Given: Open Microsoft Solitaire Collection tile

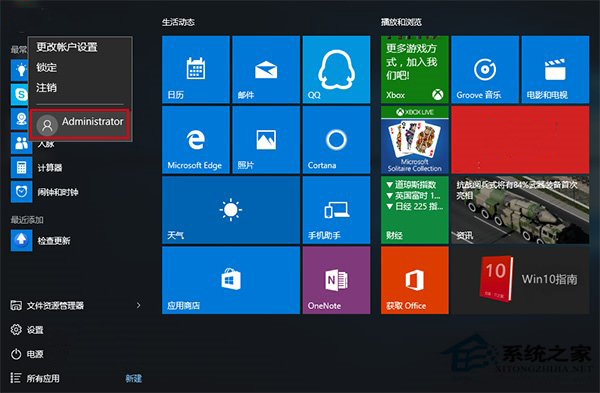Looking at the screenshot, I should 414,140.
